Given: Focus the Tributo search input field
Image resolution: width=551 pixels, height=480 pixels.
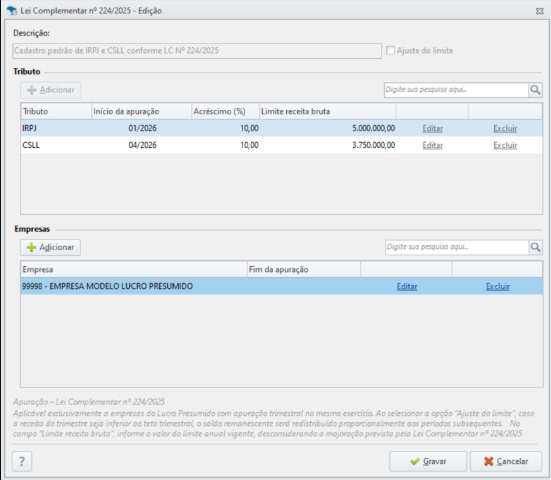Looking at the screenshot, I should click(x=456, y=90).
